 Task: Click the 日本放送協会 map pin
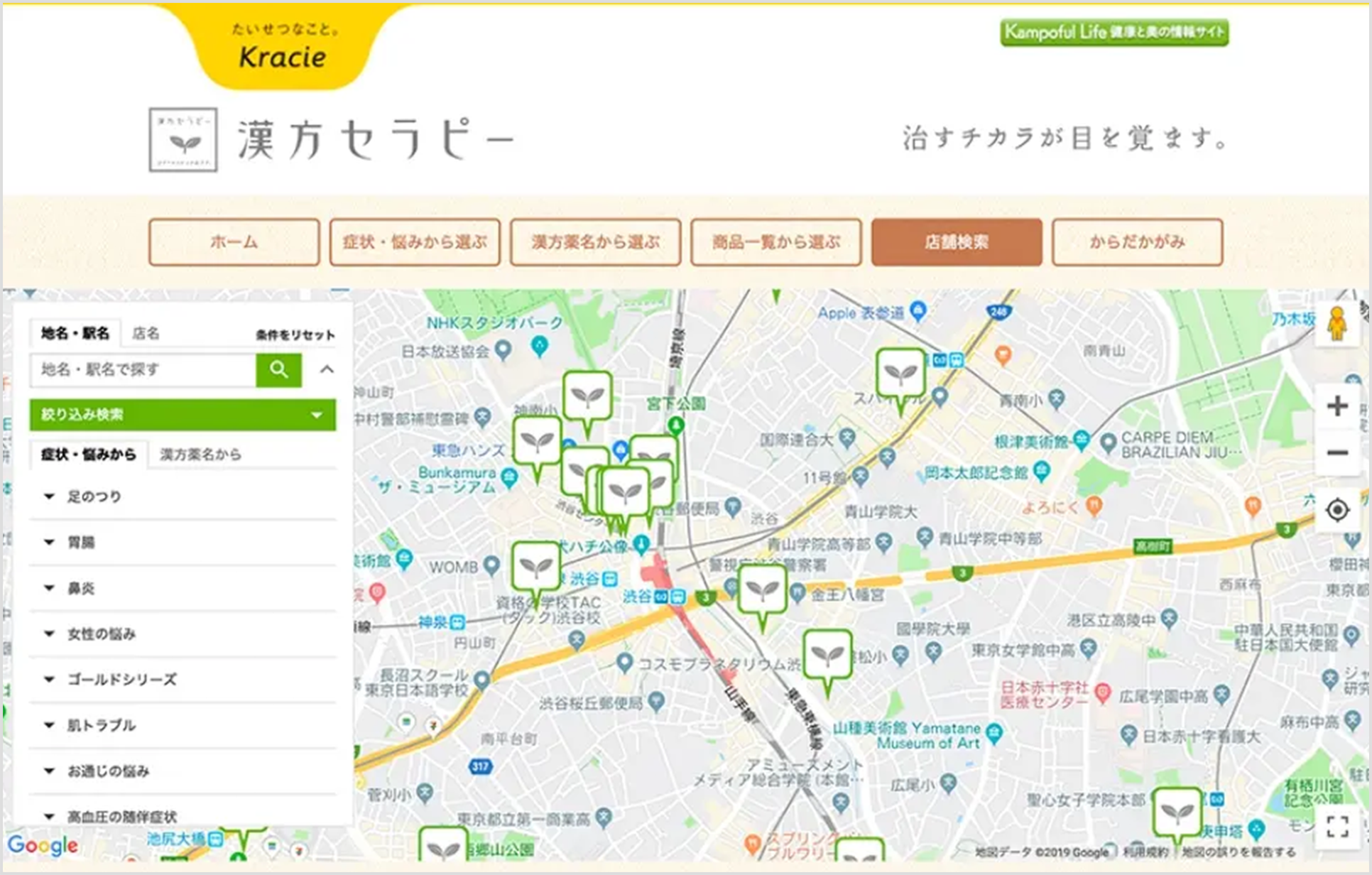(503, 349)
